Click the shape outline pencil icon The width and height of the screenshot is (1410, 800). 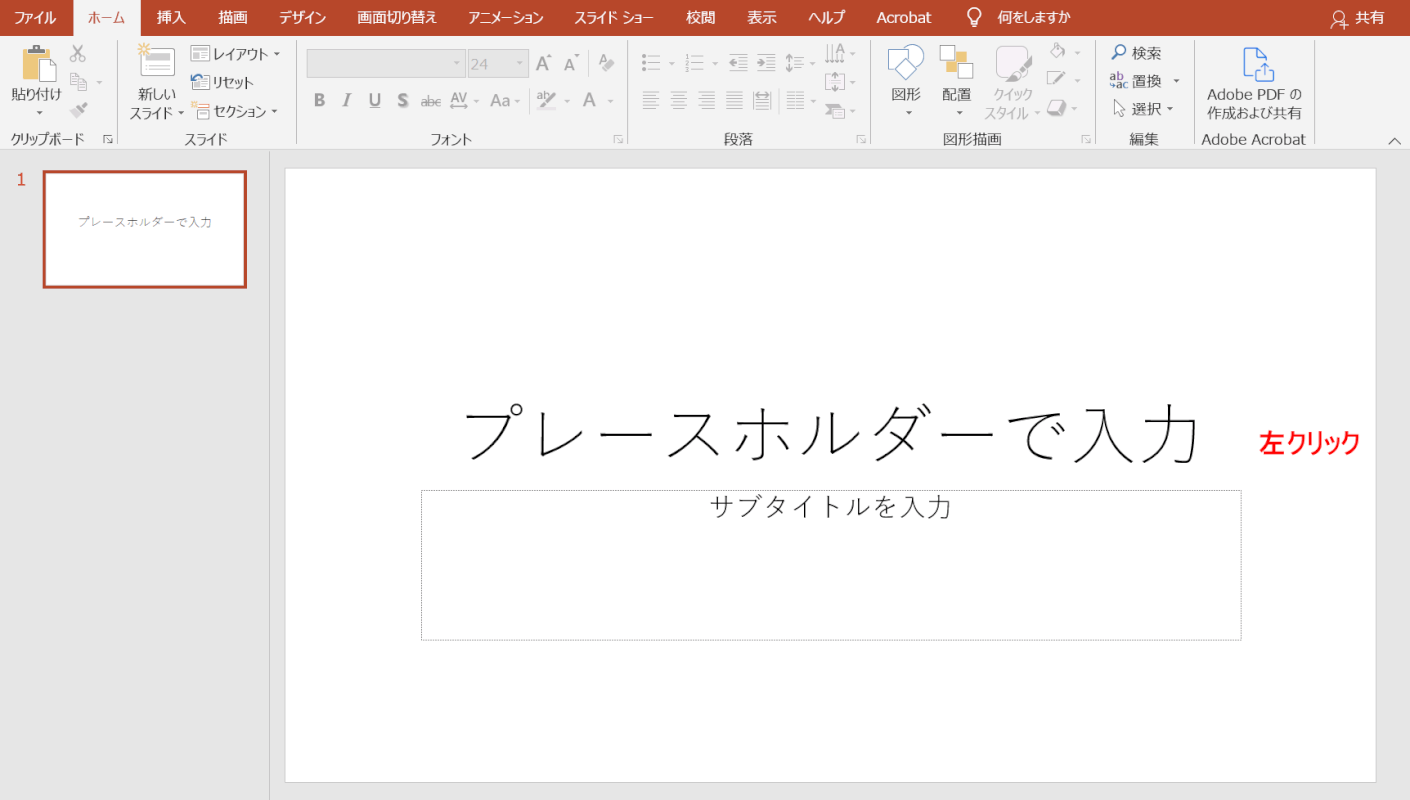[1058, 79]
